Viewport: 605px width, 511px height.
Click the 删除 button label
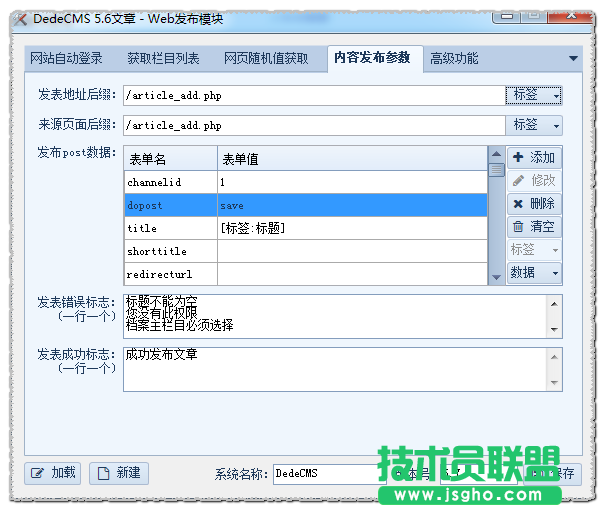tap(542, 203)
